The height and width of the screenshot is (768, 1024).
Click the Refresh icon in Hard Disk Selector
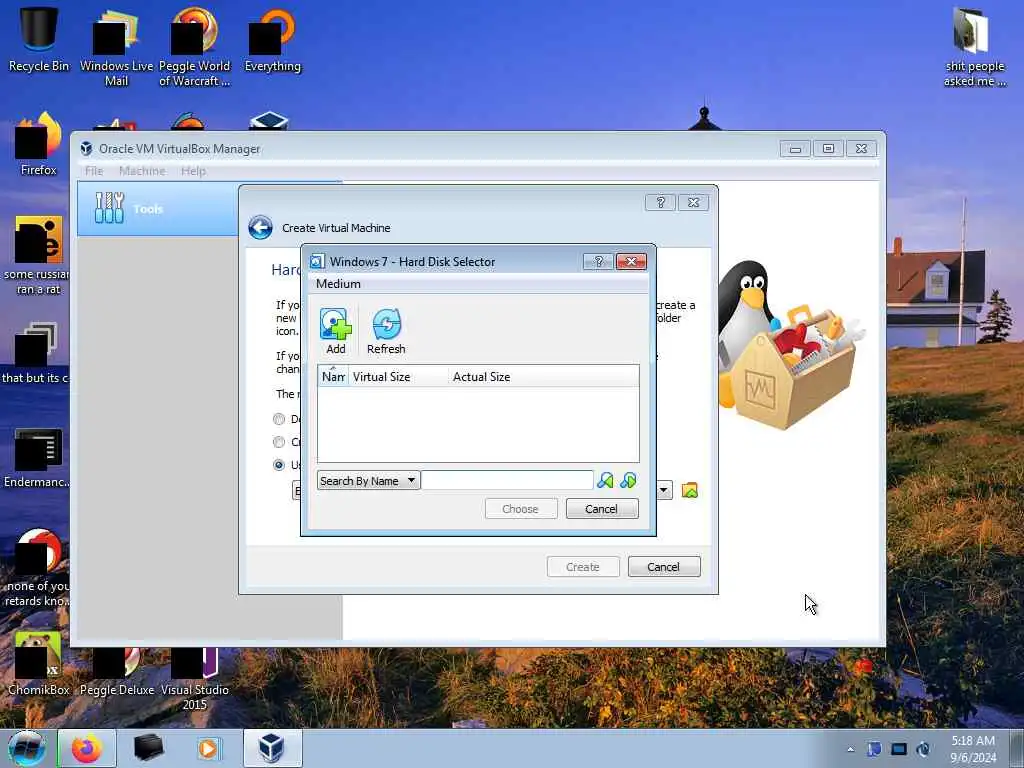click(x=386, y=330)
